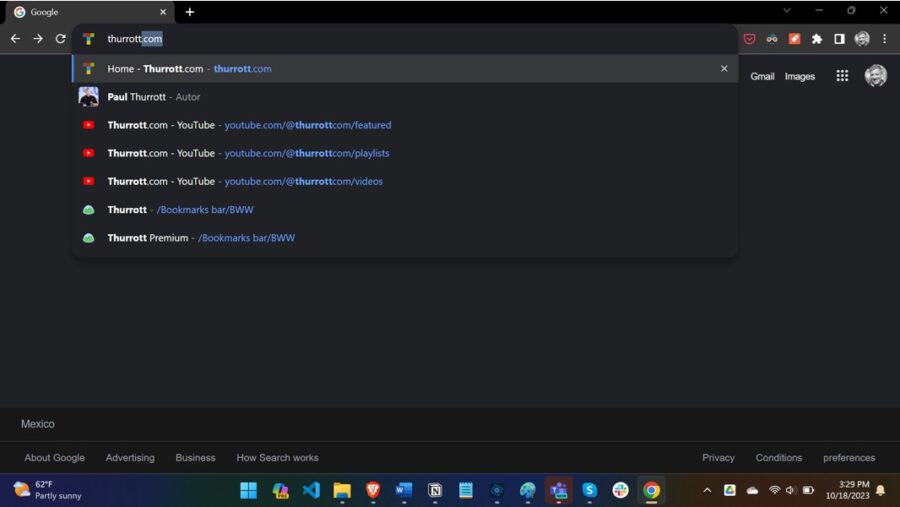This screenshot has width=900, height=507.
Task: Open the Windows Start menu
Action: tap(249, 490)
